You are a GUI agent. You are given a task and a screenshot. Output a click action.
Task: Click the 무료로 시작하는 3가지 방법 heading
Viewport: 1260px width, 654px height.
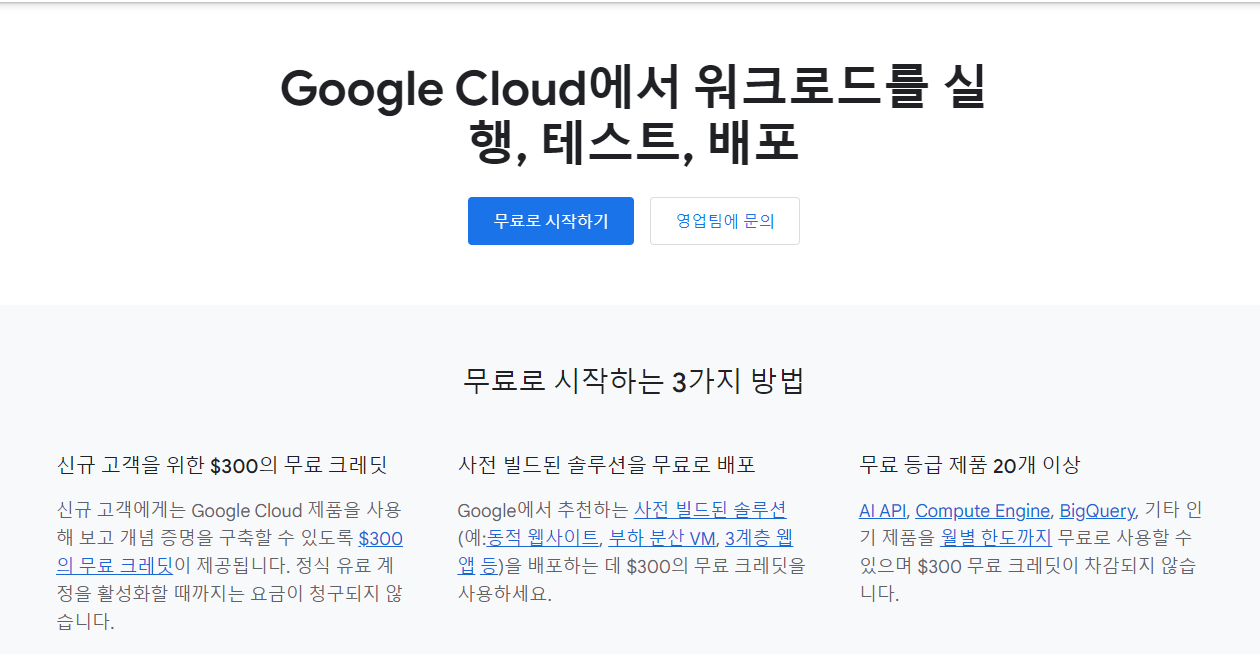(633, 382)
